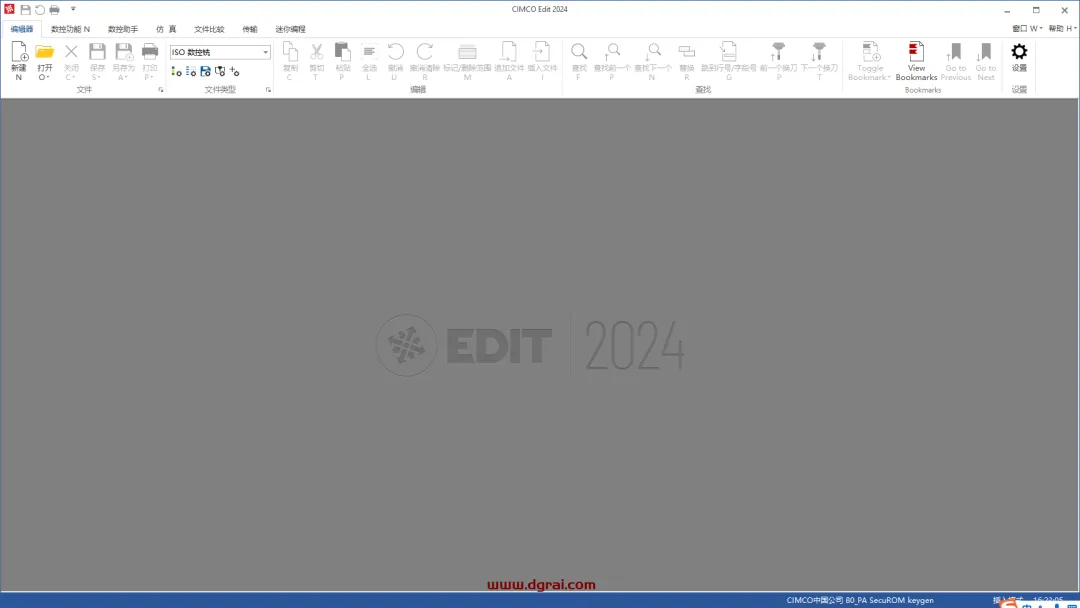Open a file with the 打开 folder icon
Screen dimensions: 1080x608
click(x=45, y=52)
